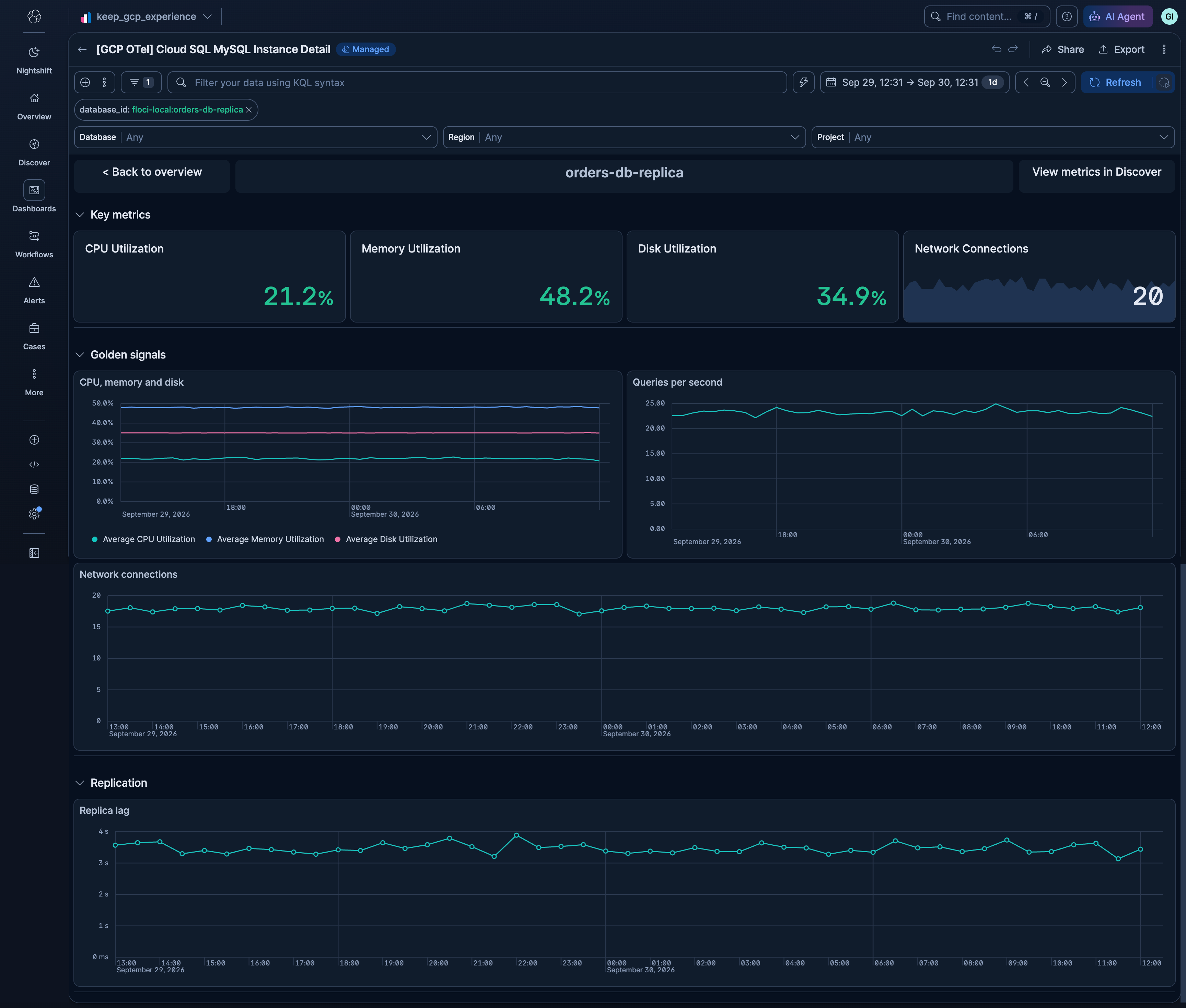Image resolution: width=1186 pixels, height=1008 pixels.
Task: Zoom out the time range
Action: [1045, 82]
